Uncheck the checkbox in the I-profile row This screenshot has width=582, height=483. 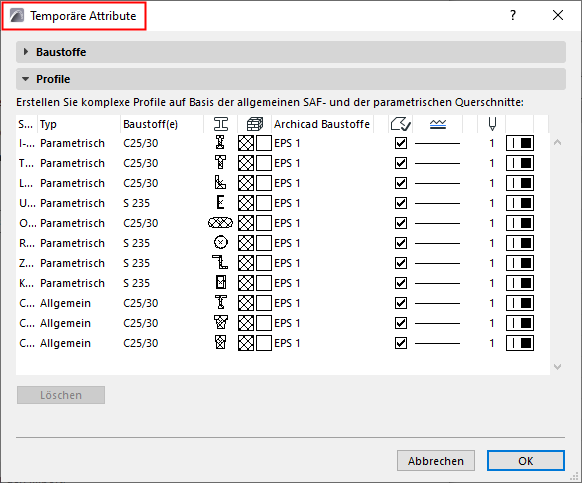(x=401, y=143)
